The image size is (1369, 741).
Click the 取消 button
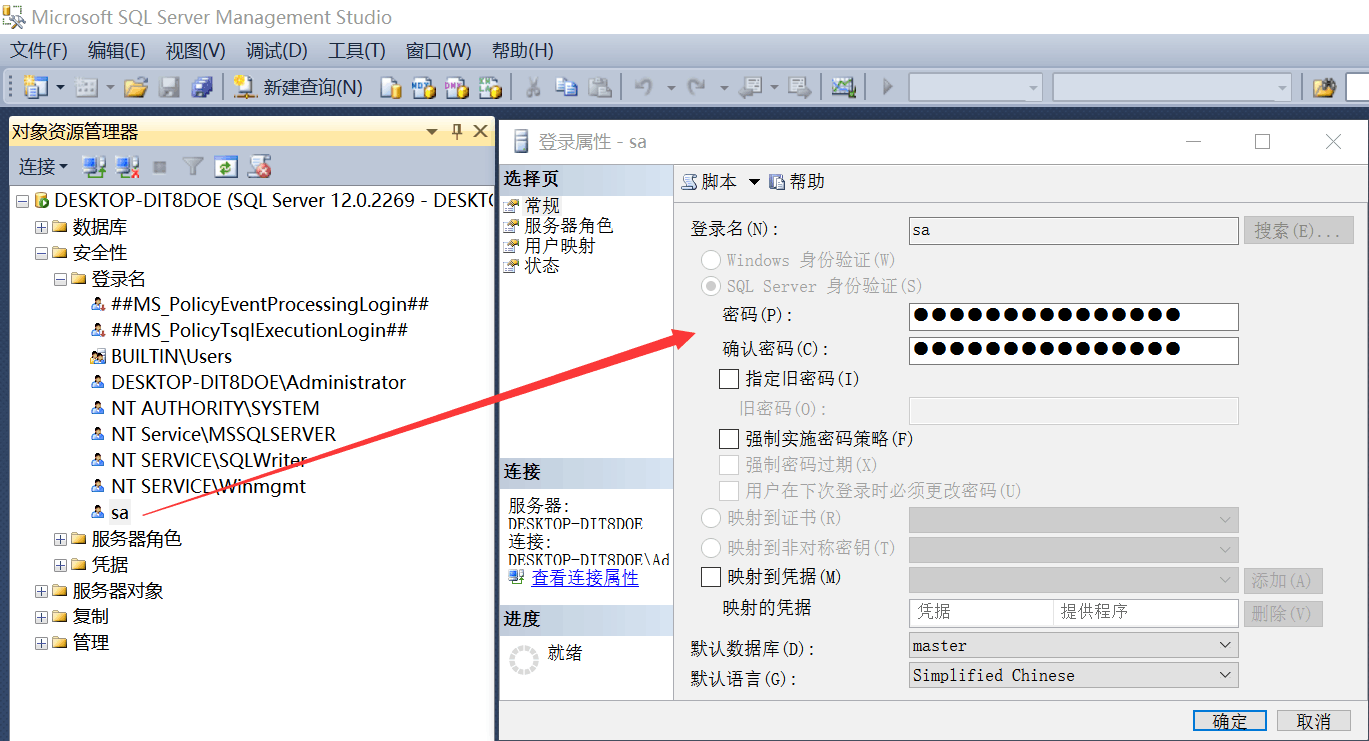tap(1314, 721)
